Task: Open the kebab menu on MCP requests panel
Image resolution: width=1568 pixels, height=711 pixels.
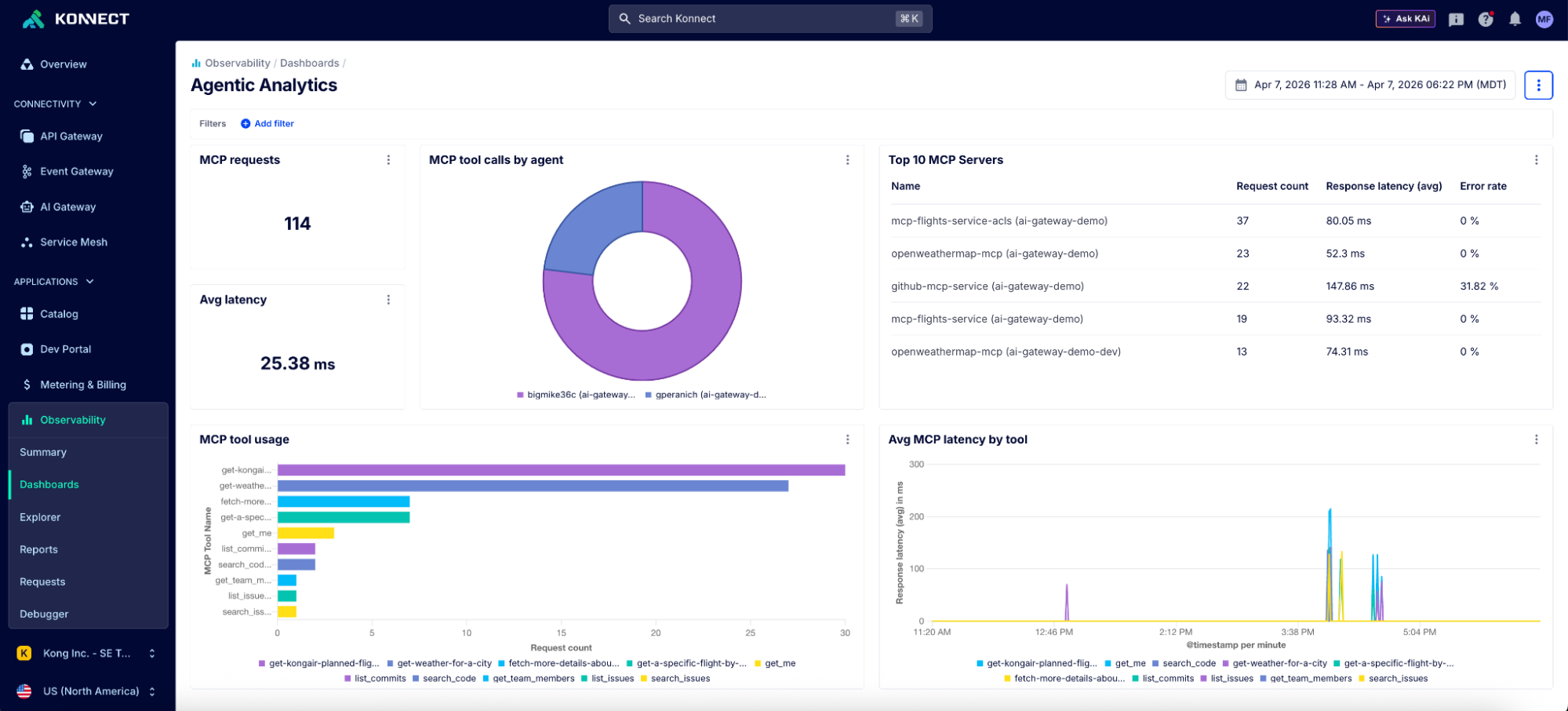Action: coord(389,159)
